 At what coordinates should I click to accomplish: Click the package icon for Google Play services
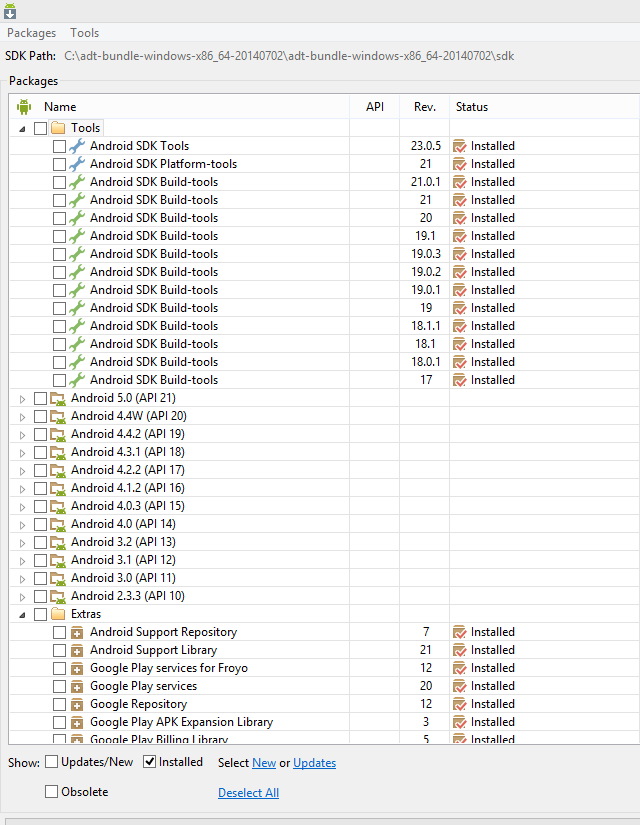coord(77,687)
